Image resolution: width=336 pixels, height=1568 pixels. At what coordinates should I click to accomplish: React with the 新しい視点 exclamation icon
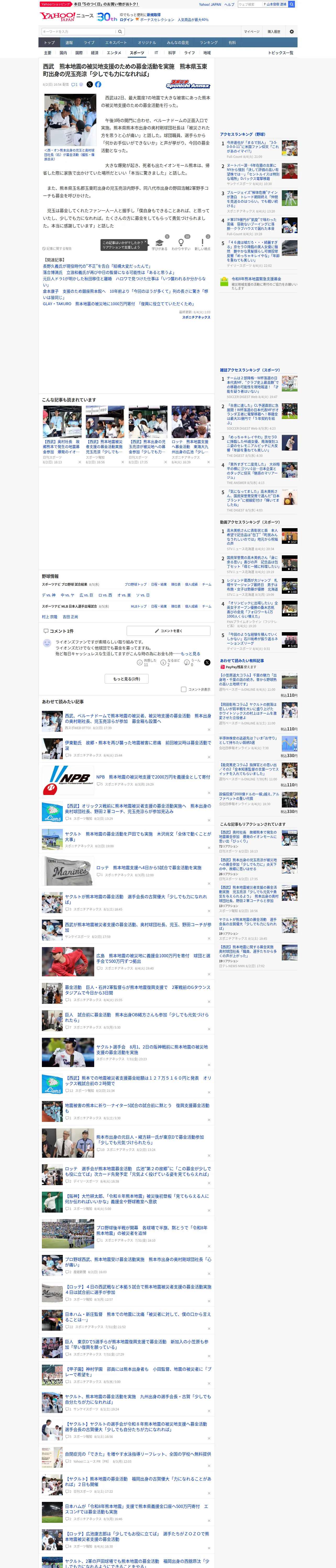point(203,243)
